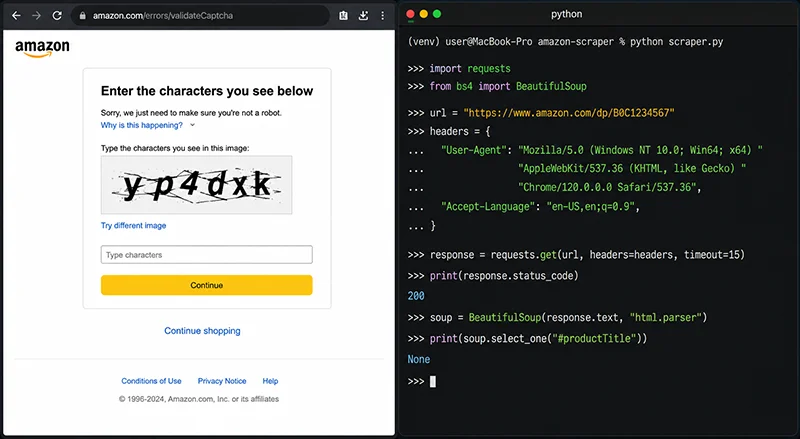This screenshot has height=439, width=800.
Task: Maximize the terminal with the green button
Action: (437, 14)
